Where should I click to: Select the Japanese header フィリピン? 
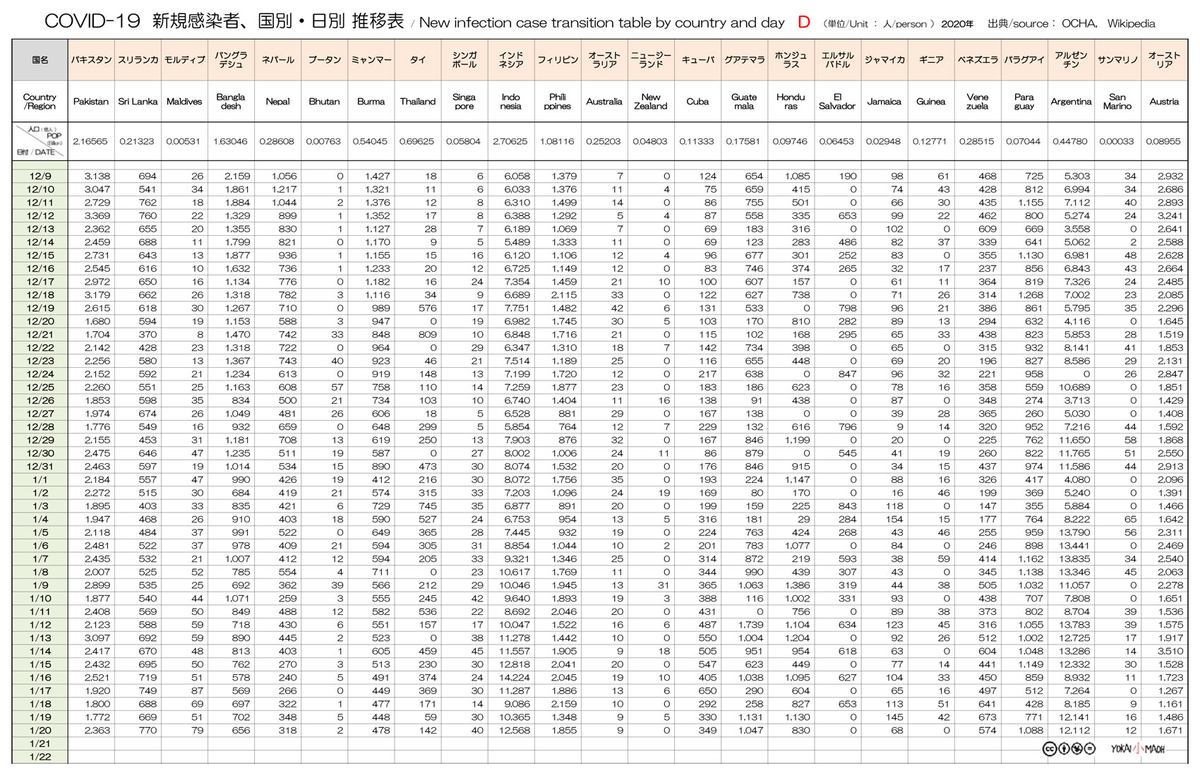point(557,61)
